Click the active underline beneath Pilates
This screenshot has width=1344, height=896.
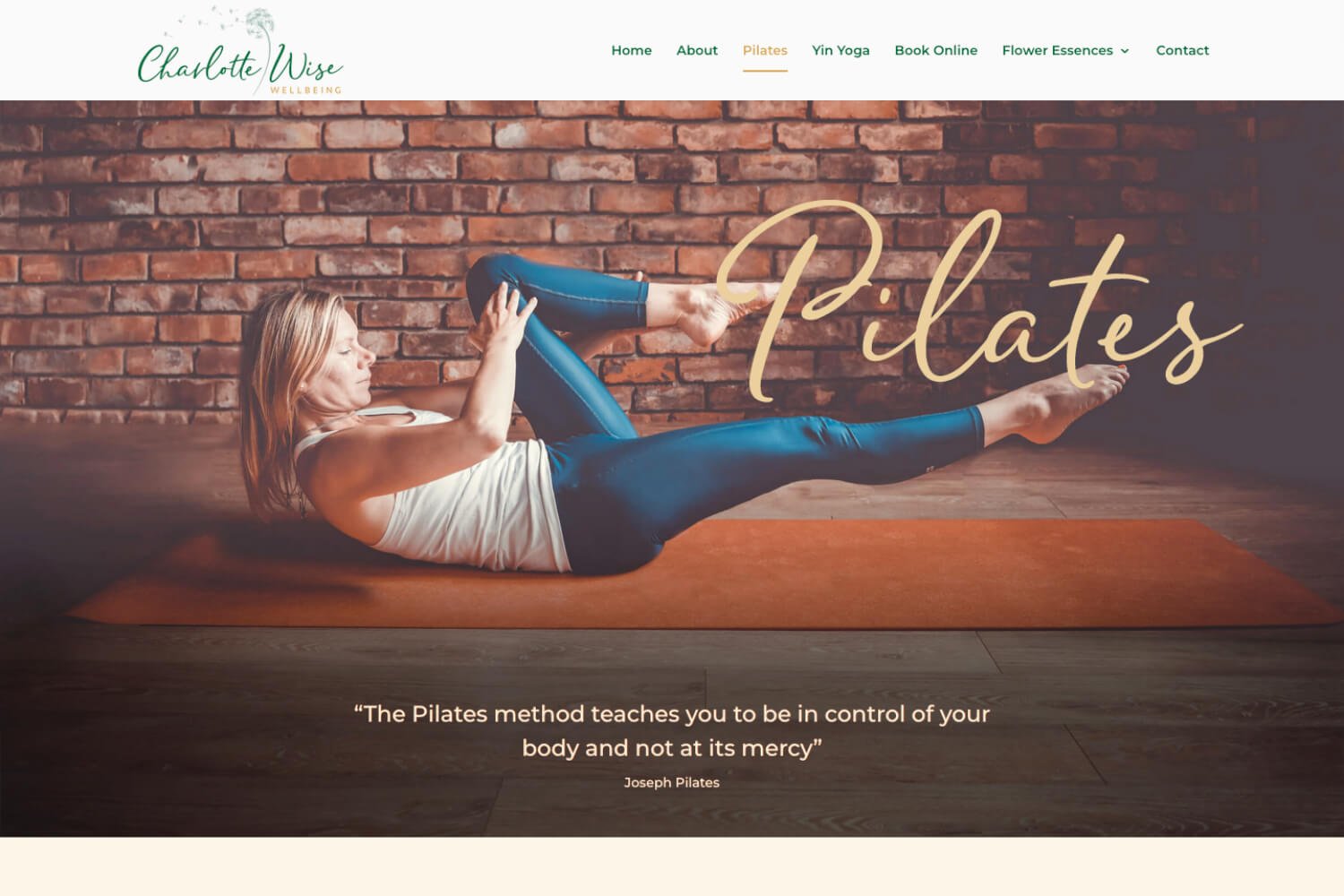point(765,70)
